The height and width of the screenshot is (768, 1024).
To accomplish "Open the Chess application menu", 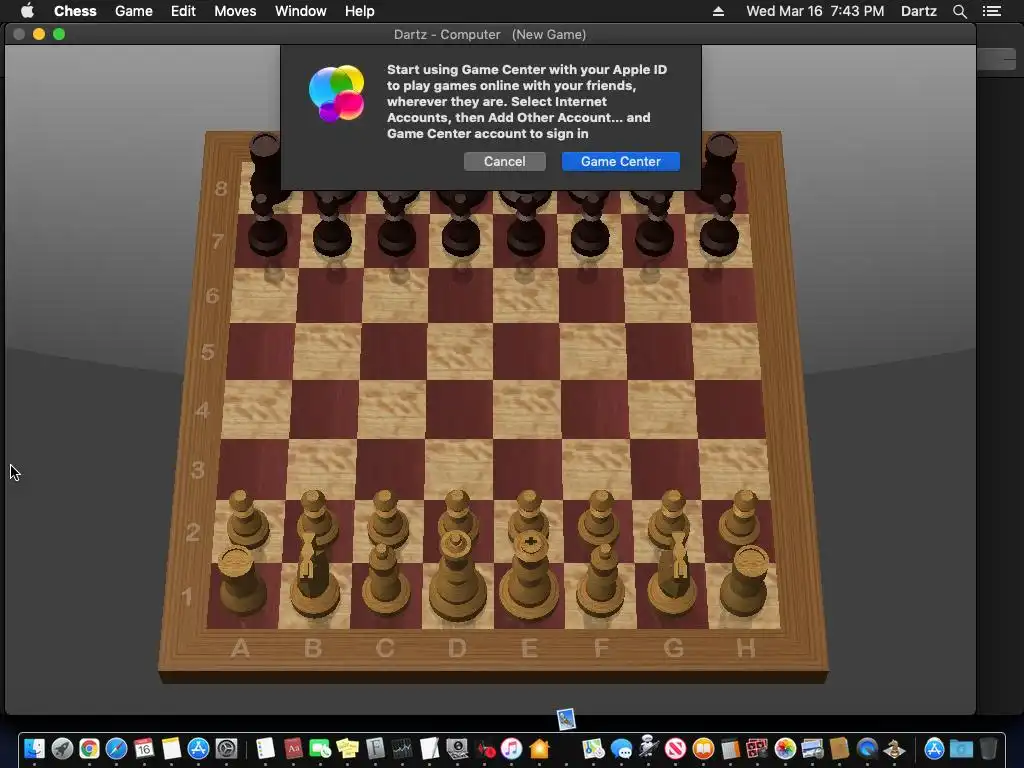I will [75, 11].
